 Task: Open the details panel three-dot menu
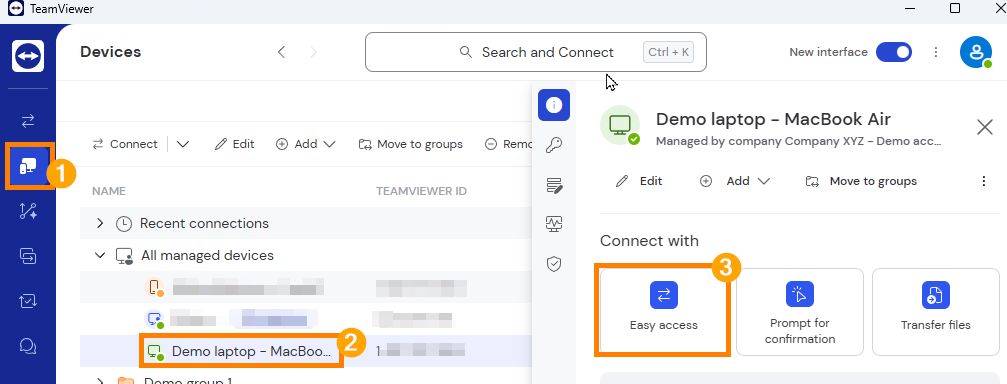pyautogui.click(x=983, y=181)
